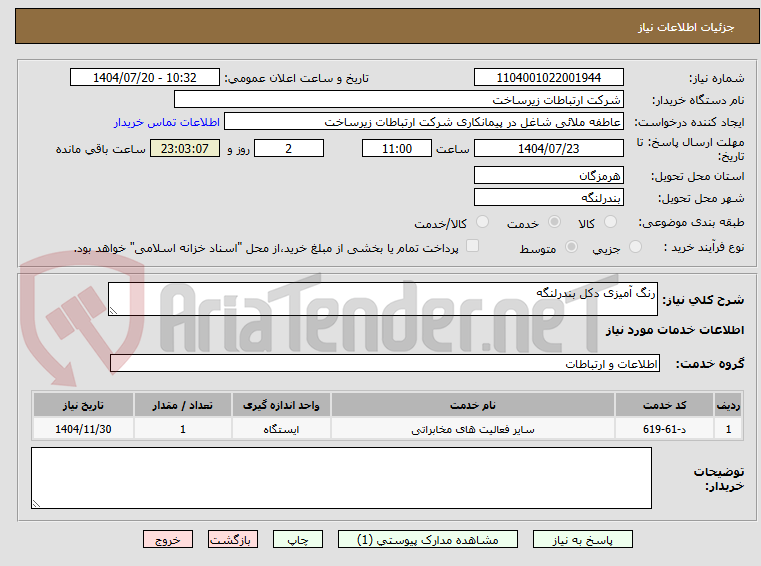The height and width of the screenshot is (566, 761).
Task: Select the جزیی purchase type radio
Action: click(635, 247)
